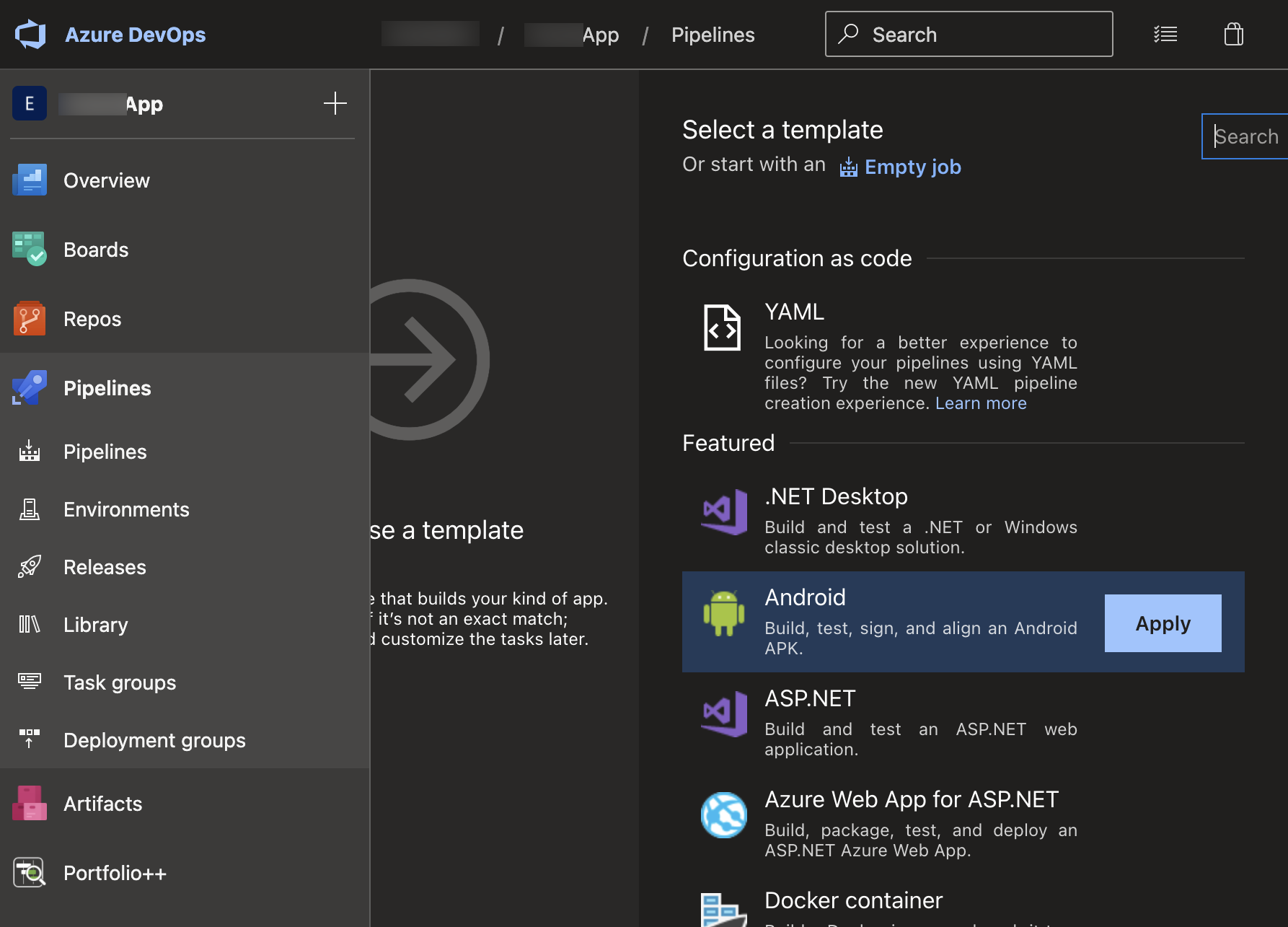Click the Pipelines breadcrumb in header
This screenshot has width=1288, height=927.
(x=713, y=35)
